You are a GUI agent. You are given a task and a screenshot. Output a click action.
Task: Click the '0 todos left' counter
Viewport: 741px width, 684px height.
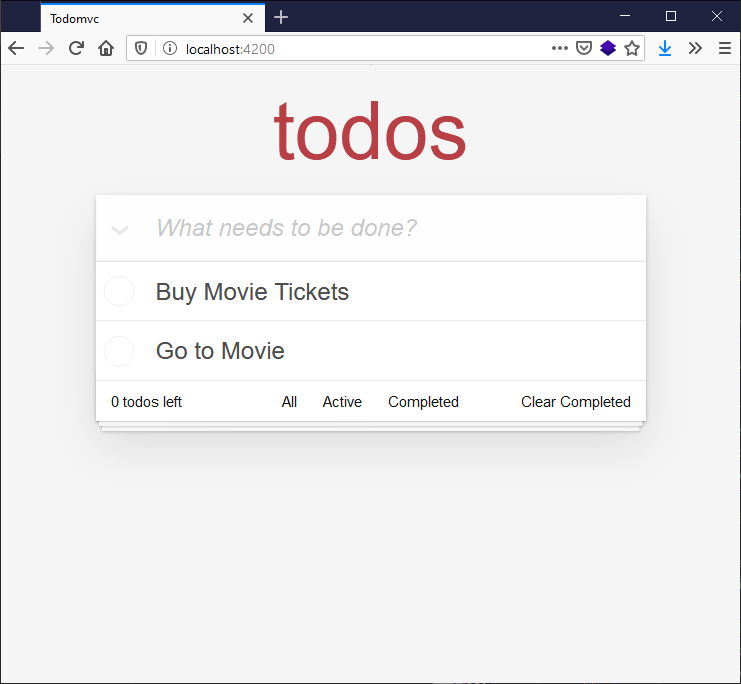pyautogui.click(x=146, y=402)
